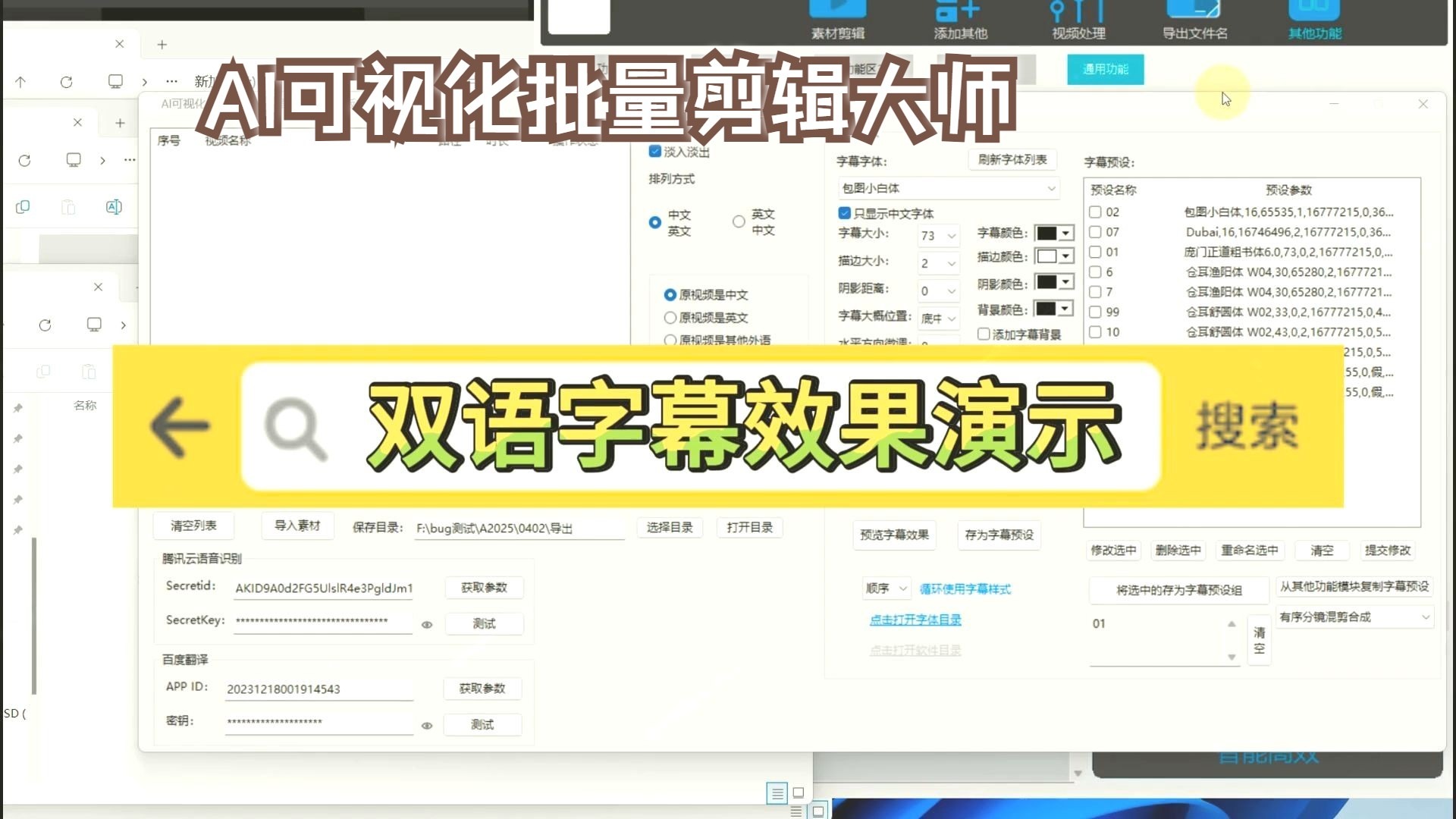This screenshot has width=1456, height=819.
Task: Open the 阴影距离 dropdown showing 0
Action: 939,291
